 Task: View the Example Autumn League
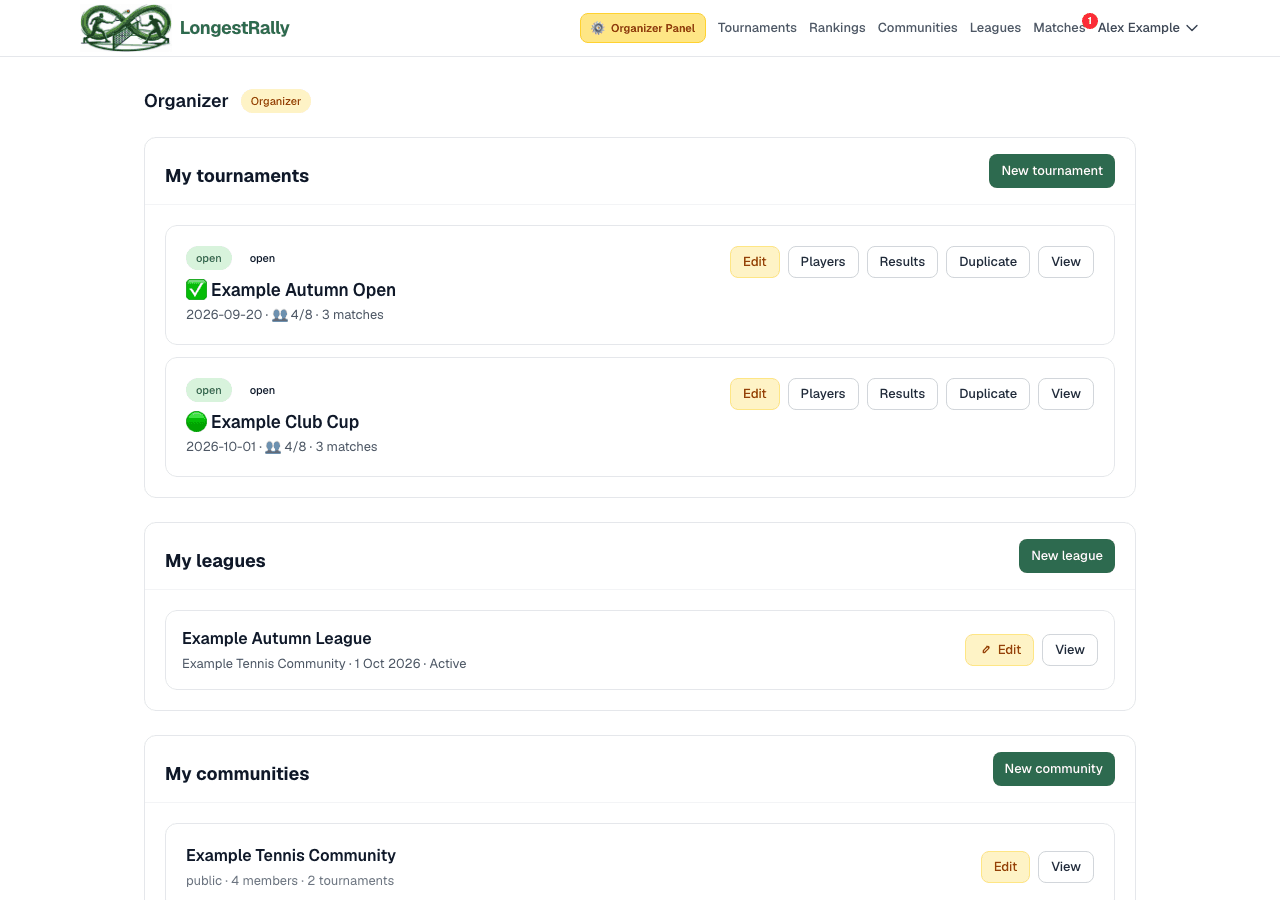click(x=1070, y=650)
